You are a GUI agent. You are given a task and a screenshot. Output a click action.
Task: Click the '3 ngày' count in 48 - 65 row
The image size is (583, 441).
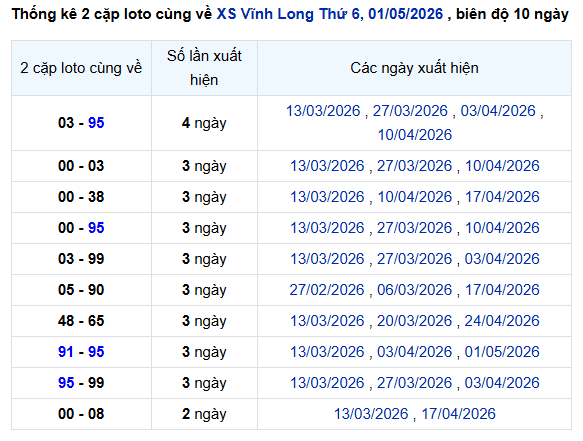point(204,321)
